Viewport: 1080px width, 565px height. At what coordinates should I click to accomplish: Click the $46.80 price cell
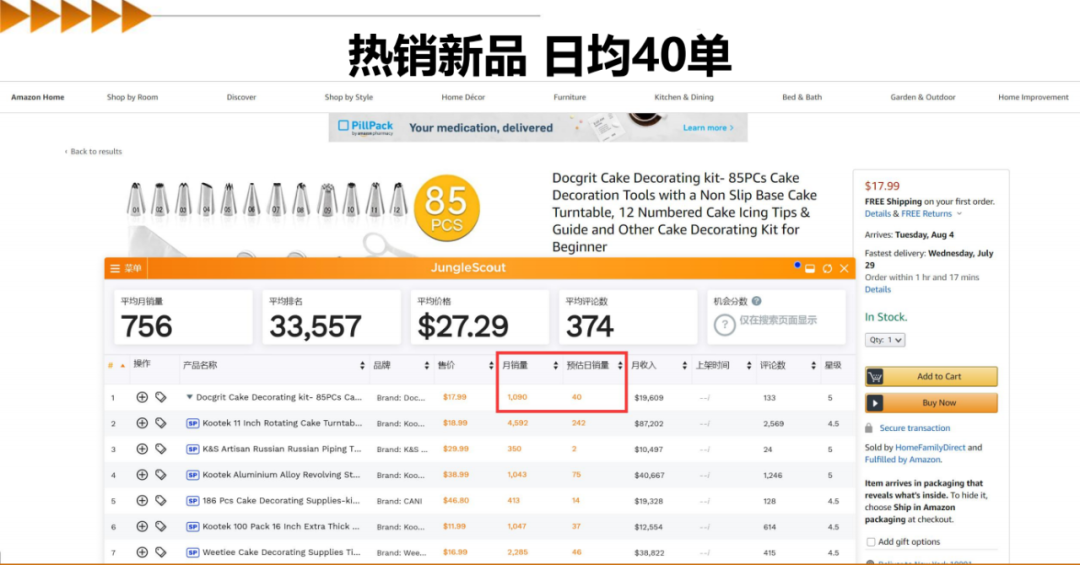(456, 500)
